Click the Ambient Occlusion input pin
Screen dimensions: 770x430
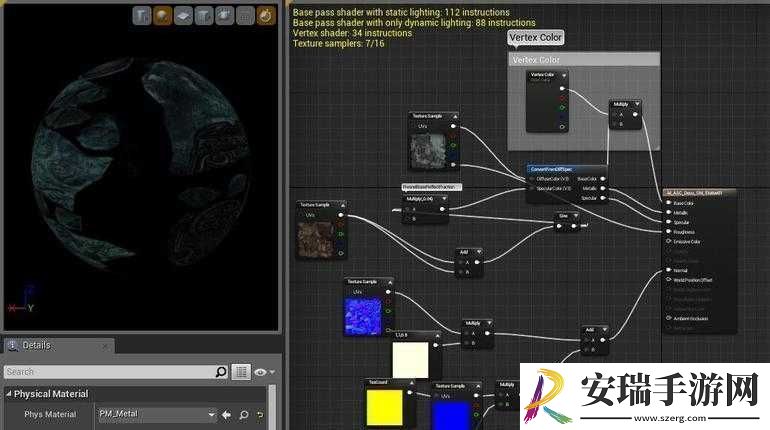[x=668, y=318]
